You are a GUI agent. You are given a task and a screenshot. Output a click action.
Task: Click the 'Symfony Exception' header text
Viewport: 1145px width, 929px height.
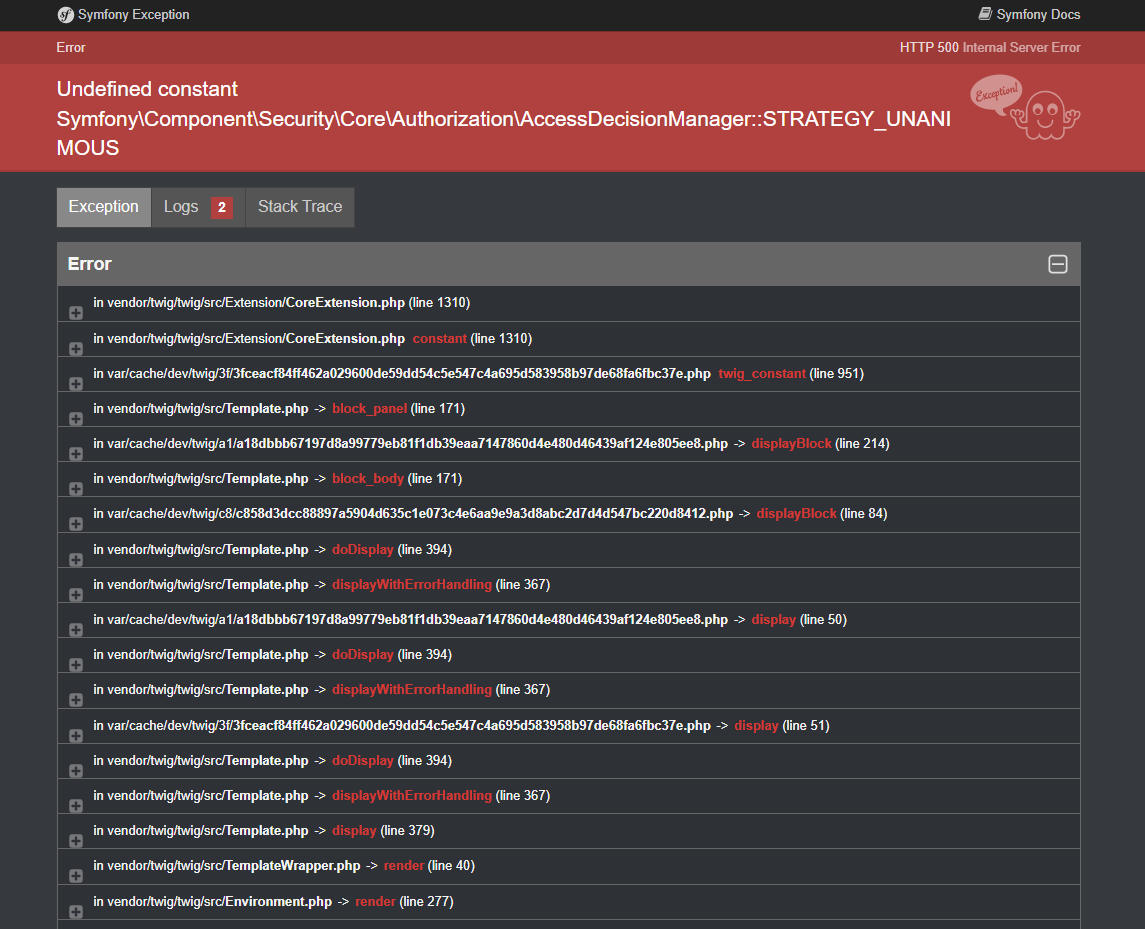(134, 15)
